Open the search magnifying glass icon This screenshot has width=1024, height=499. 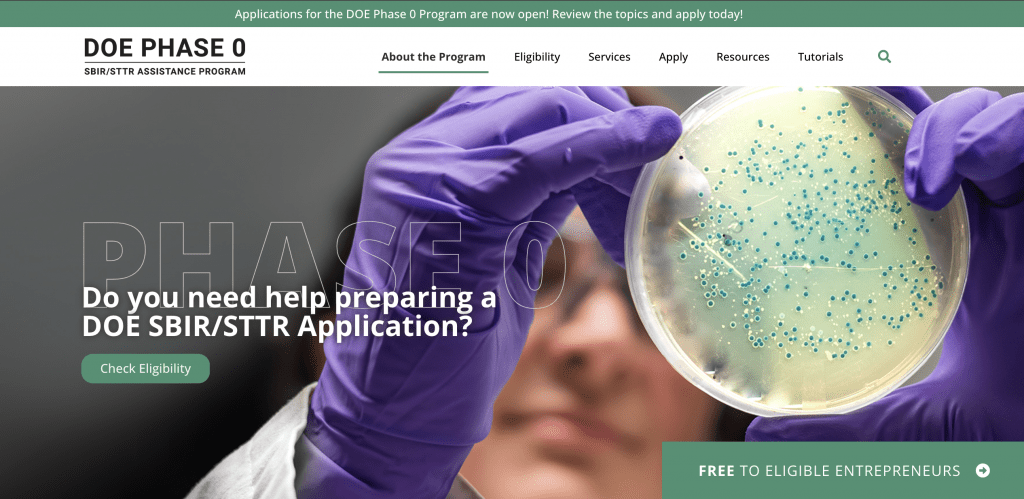884,57
